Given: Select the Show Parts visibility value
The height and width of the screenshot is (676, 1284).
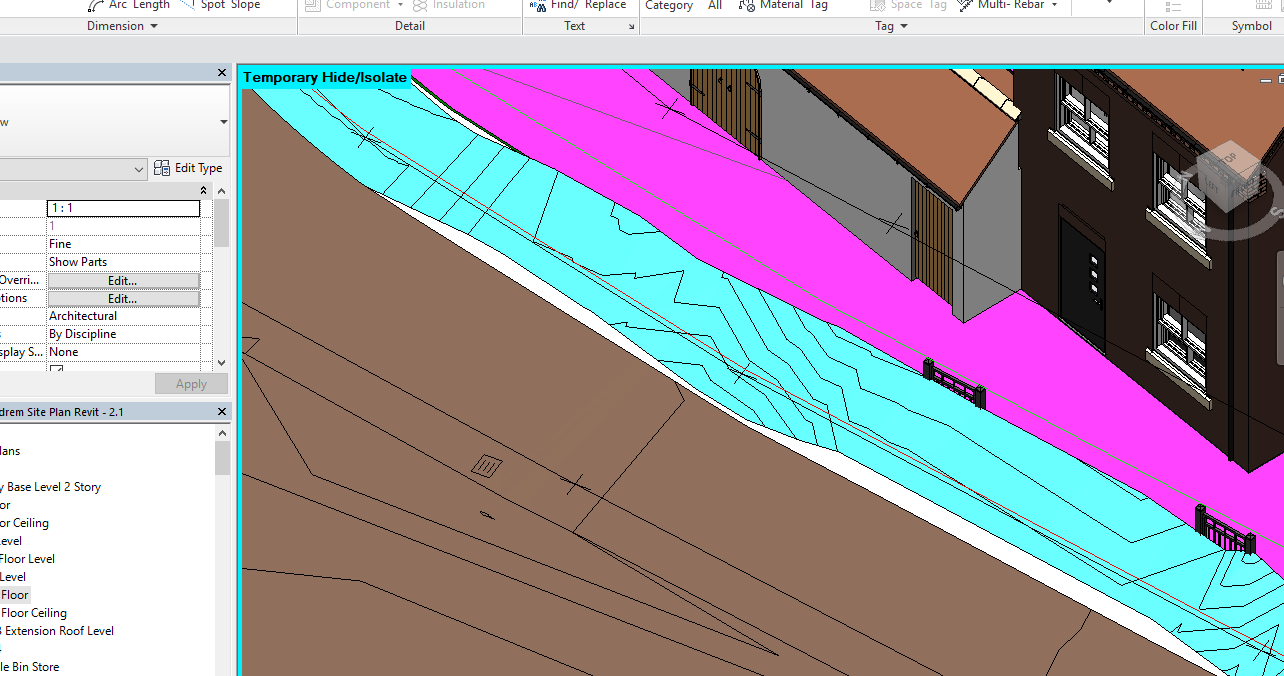Looking at the screenshot, I should coord(123,262).
